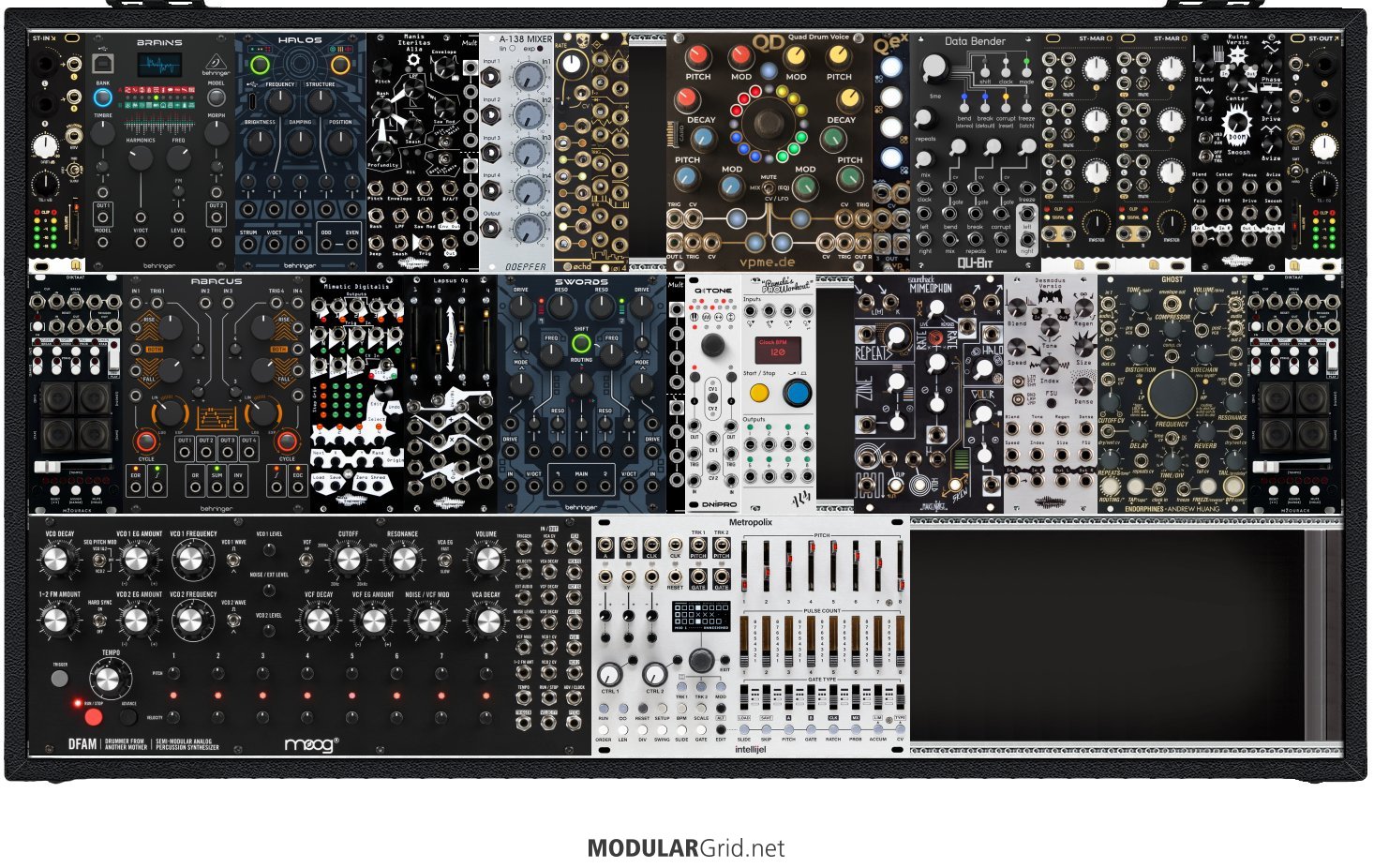
Task: Flip the Quad Drum Voice MUTE switch
Action: click(x=769, y=187)
